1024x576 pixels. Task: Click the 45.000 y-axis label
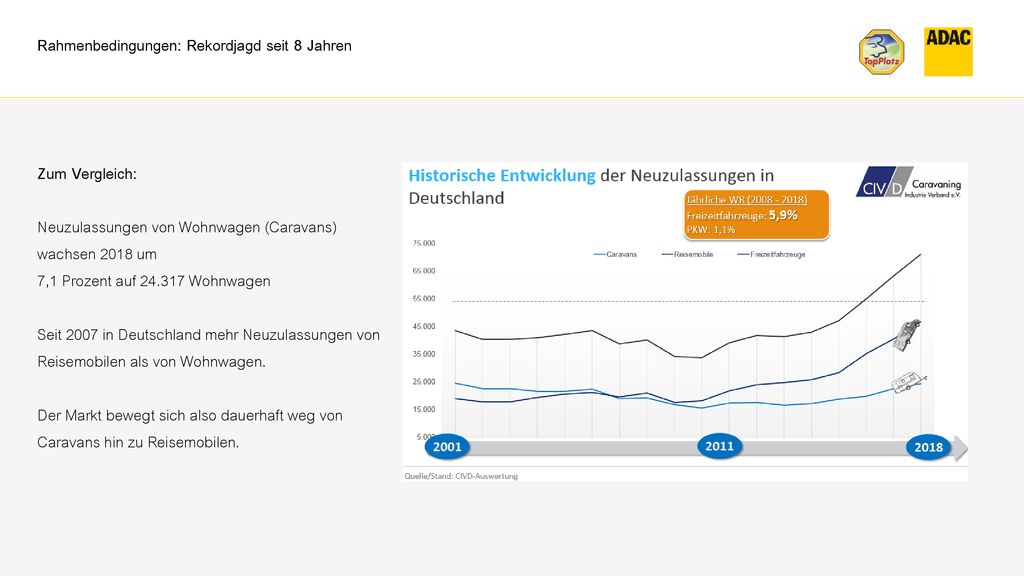pos(424,327)
